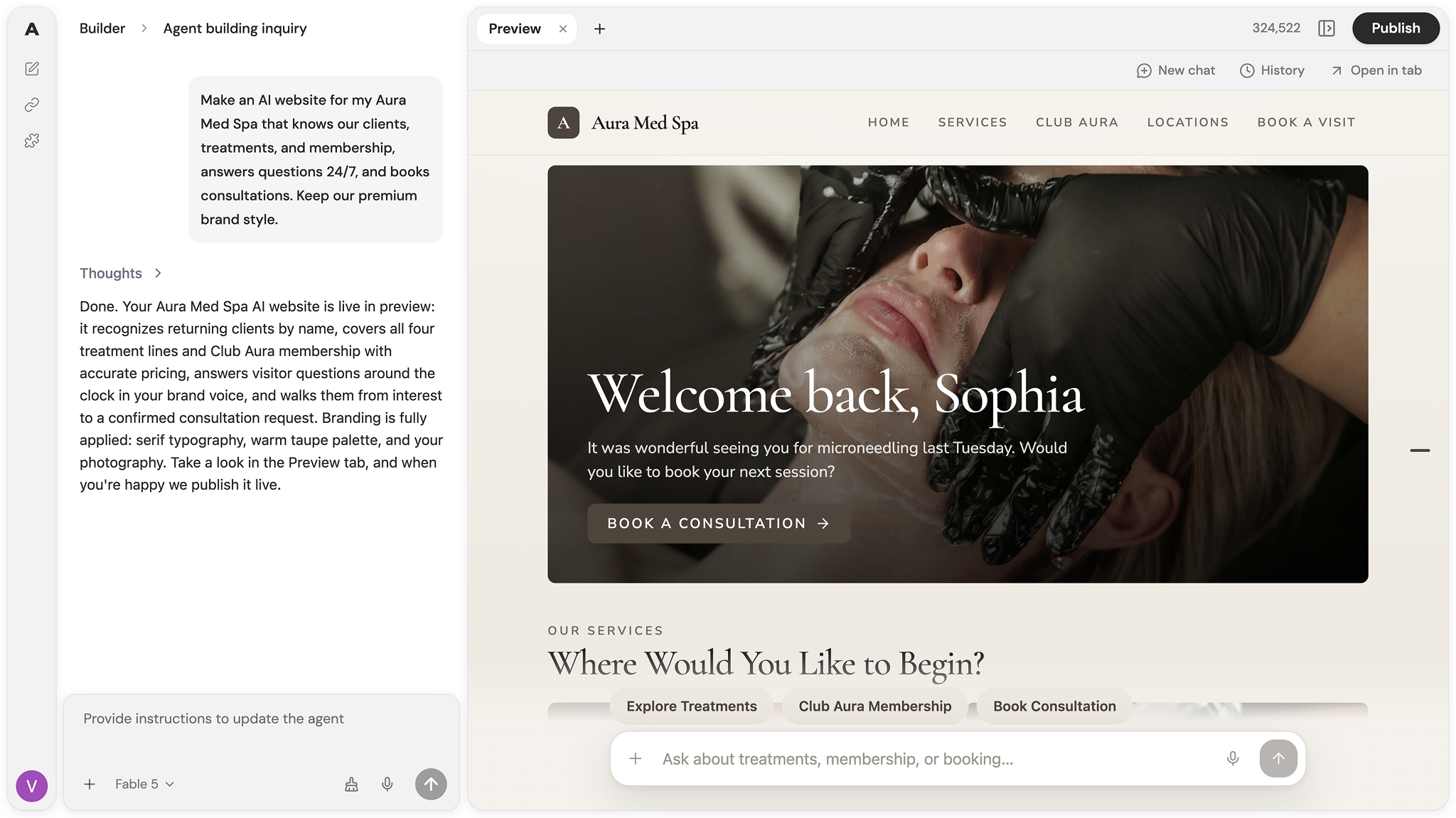Click plus attachment icon in spa chat bar

636,758
